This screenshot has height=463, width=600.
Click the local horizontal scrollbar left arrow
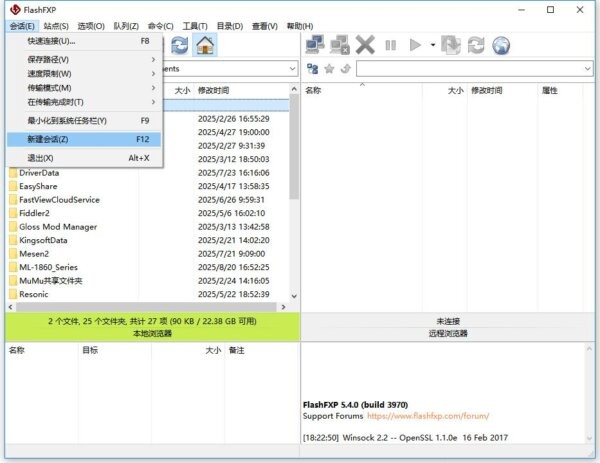pos(10,307)
